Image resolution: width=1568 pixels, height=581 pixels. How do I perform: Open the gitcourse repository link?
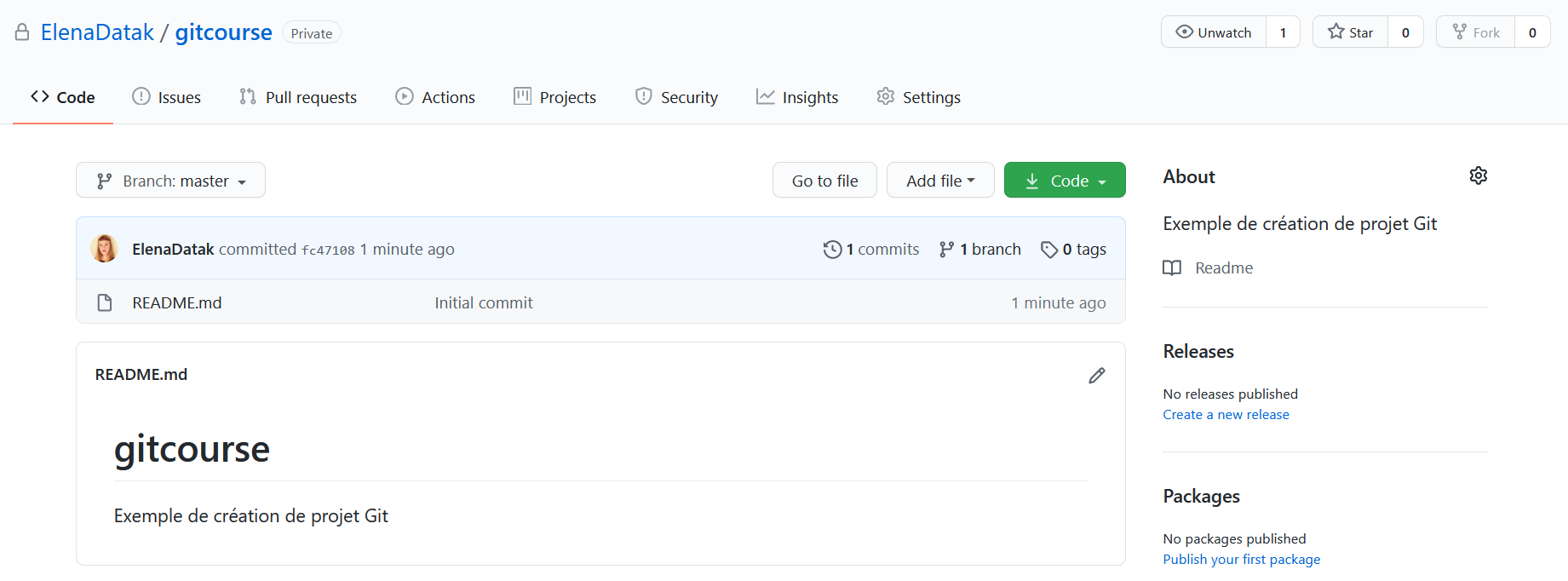click(223, 32)
